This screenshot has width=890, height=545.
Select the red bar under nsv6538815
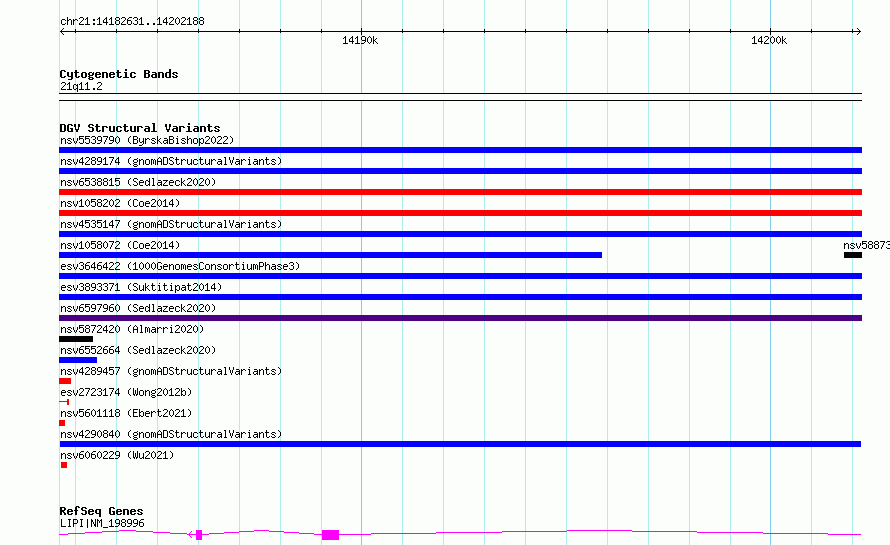[460, 192]
